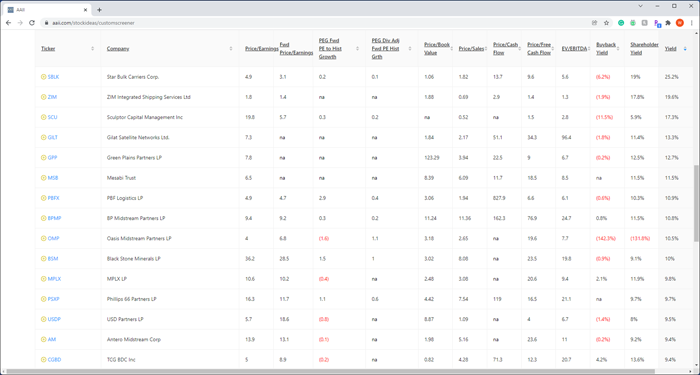Share this page from the address bar
The image size is (700, 375).
click(595, 23)
